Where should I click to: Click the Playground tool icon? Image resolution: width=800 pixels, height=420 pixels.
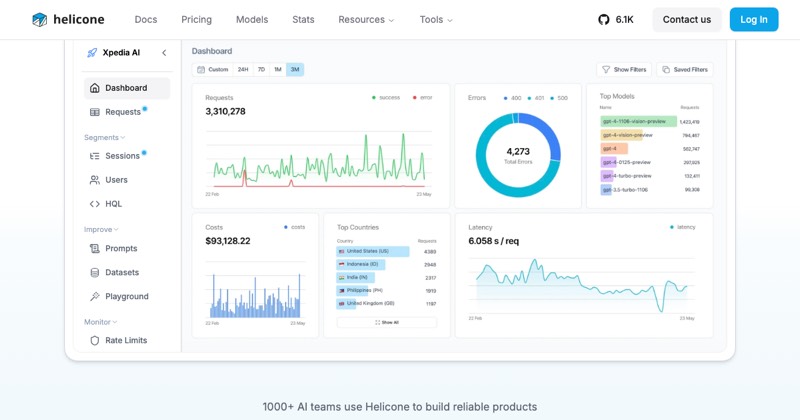tap(95, 296)
